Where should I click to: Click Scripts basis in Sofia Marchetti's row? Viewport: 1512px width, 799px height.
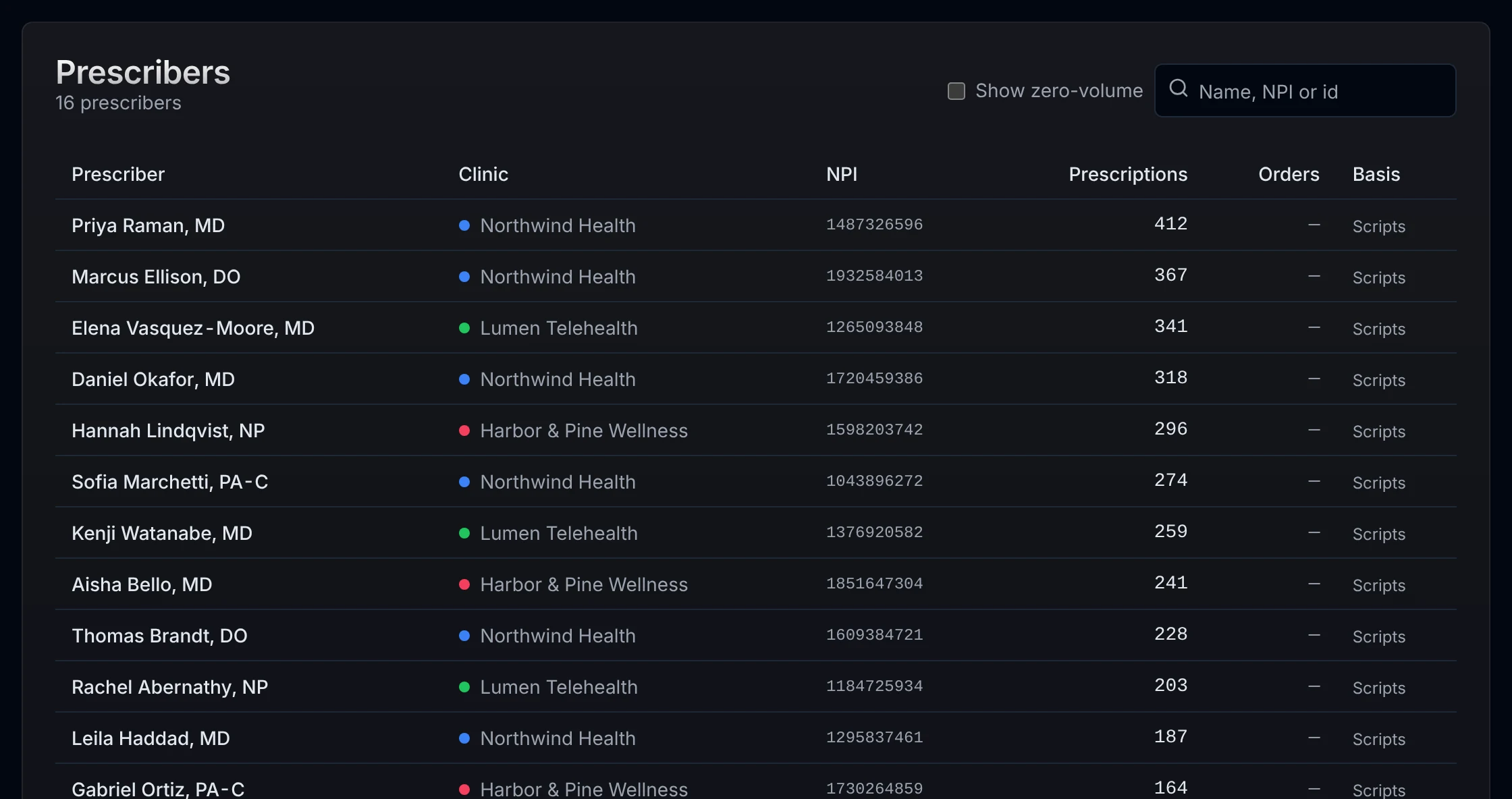click(x=1379, y=483)
